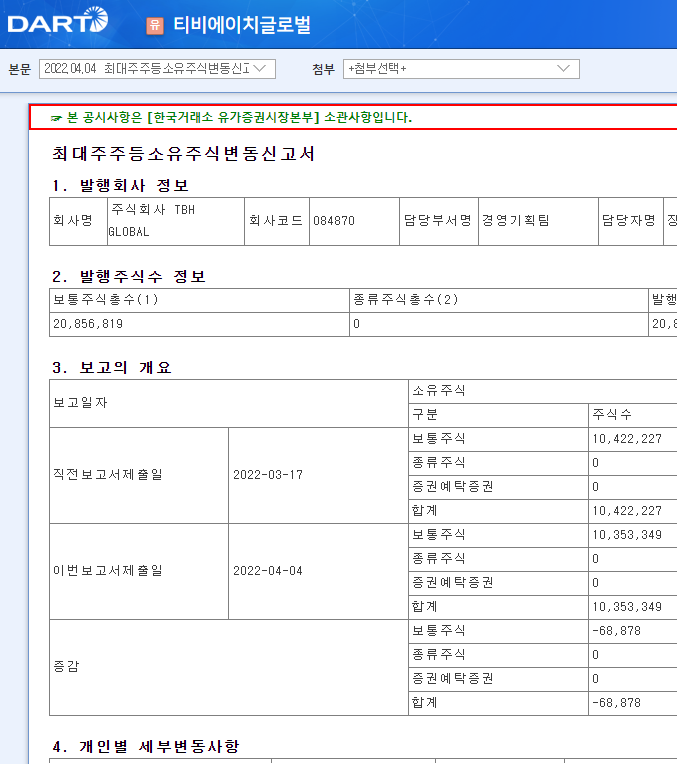
Task: Click the 직전보고서제출일 label
Action: [108, 475]
